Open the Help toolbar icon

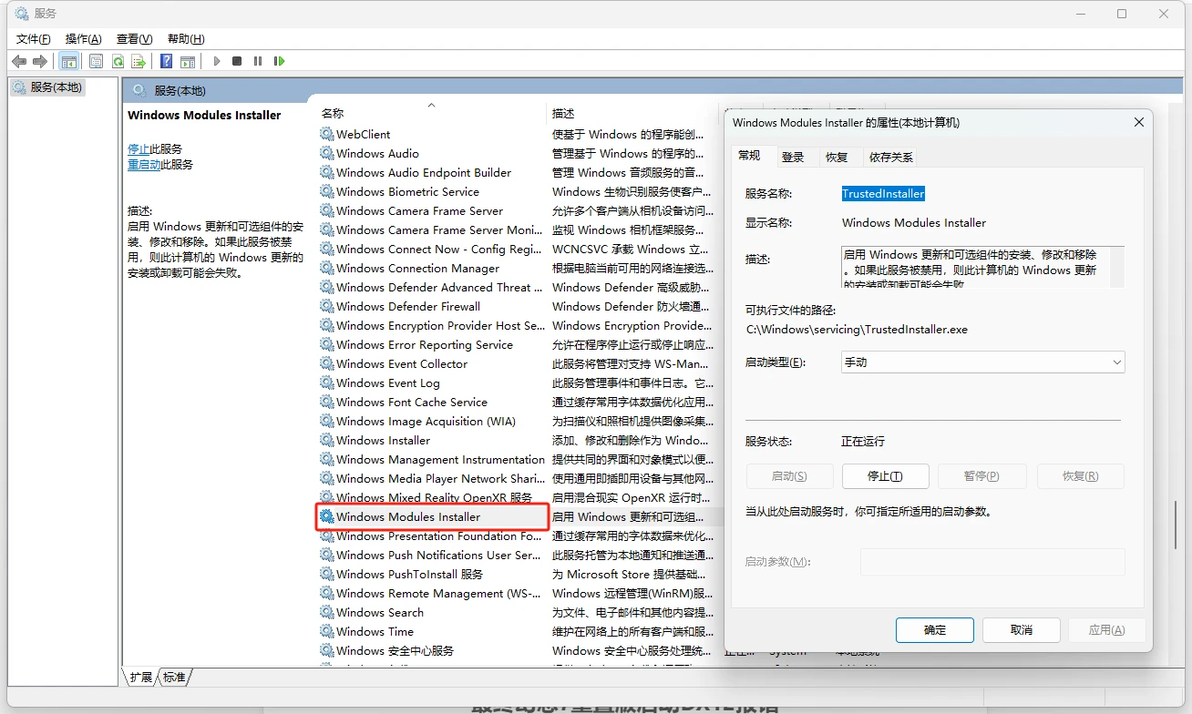click(x=166, y=61)
